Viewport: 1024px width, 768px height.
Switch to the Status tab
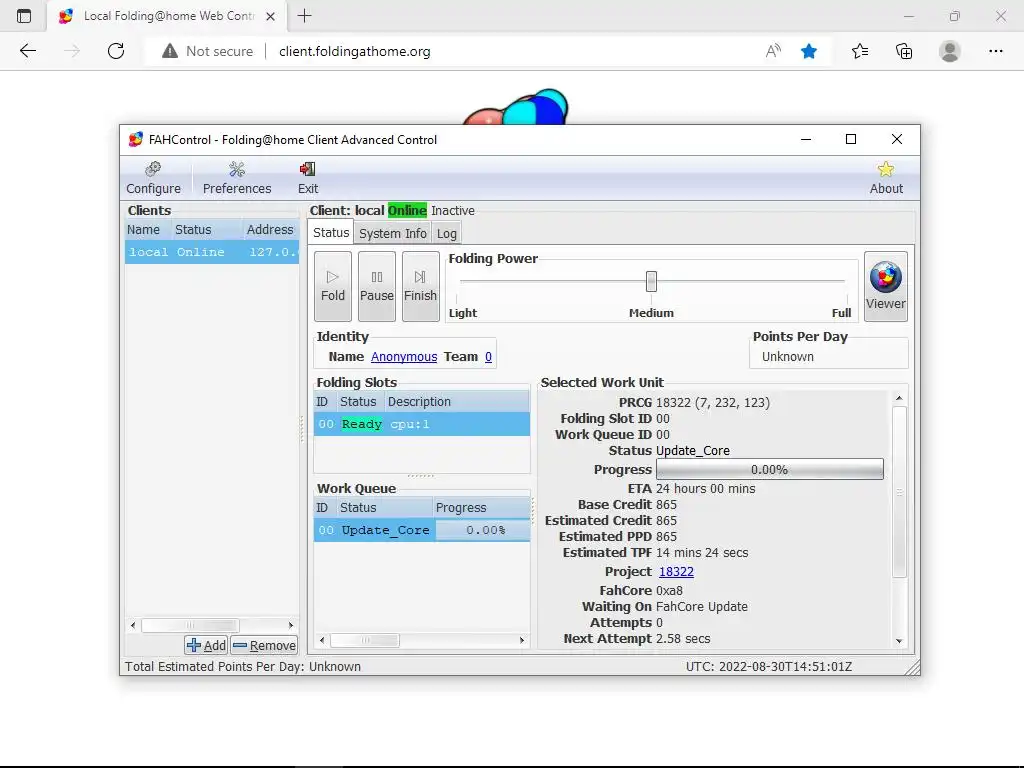click(331, 232)
